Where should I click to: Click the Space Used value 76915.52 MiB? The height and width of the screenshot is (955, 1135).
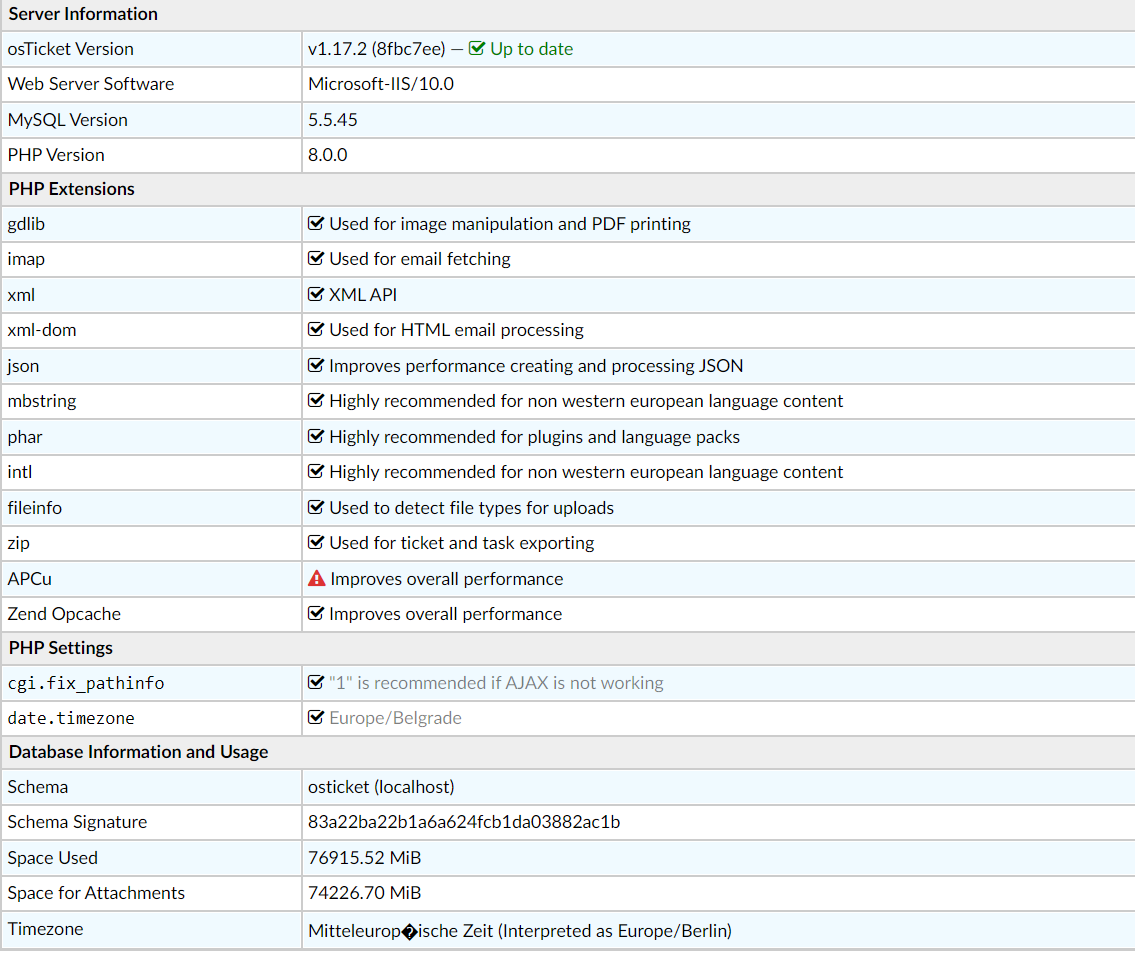pos(364,858)
